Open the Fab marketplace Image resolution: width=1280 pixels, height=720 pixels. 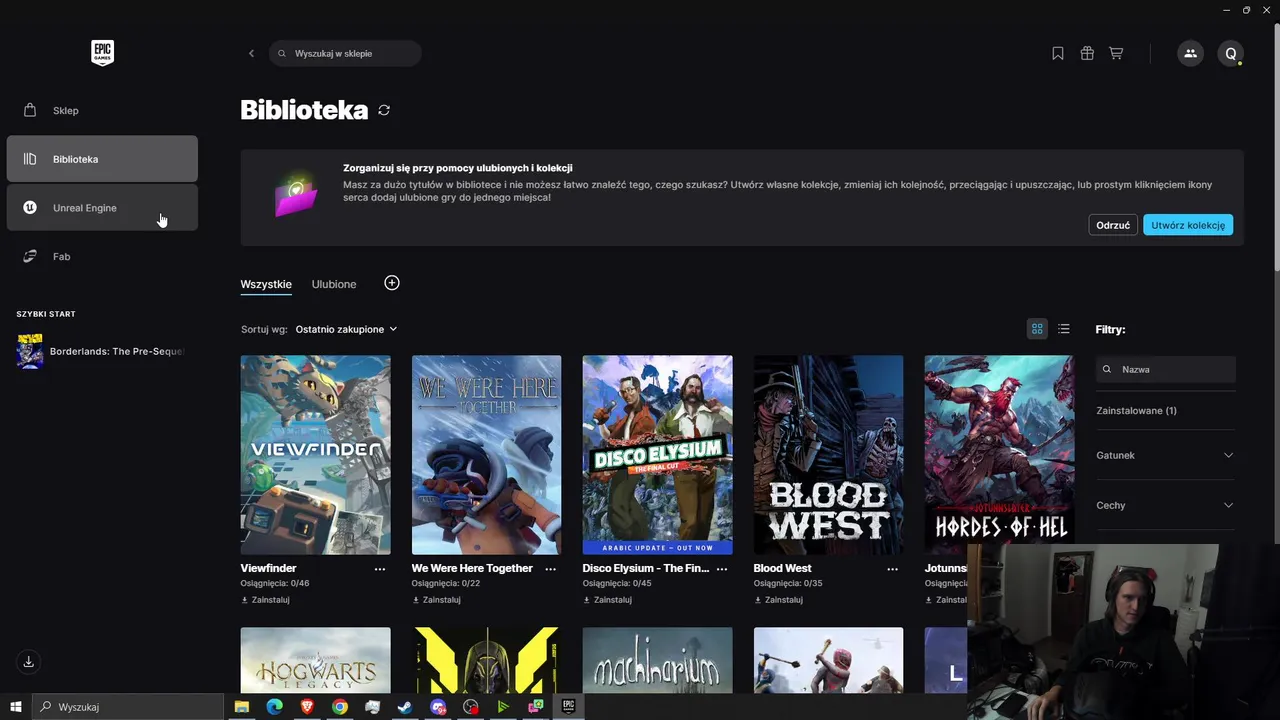pos(102,256)
